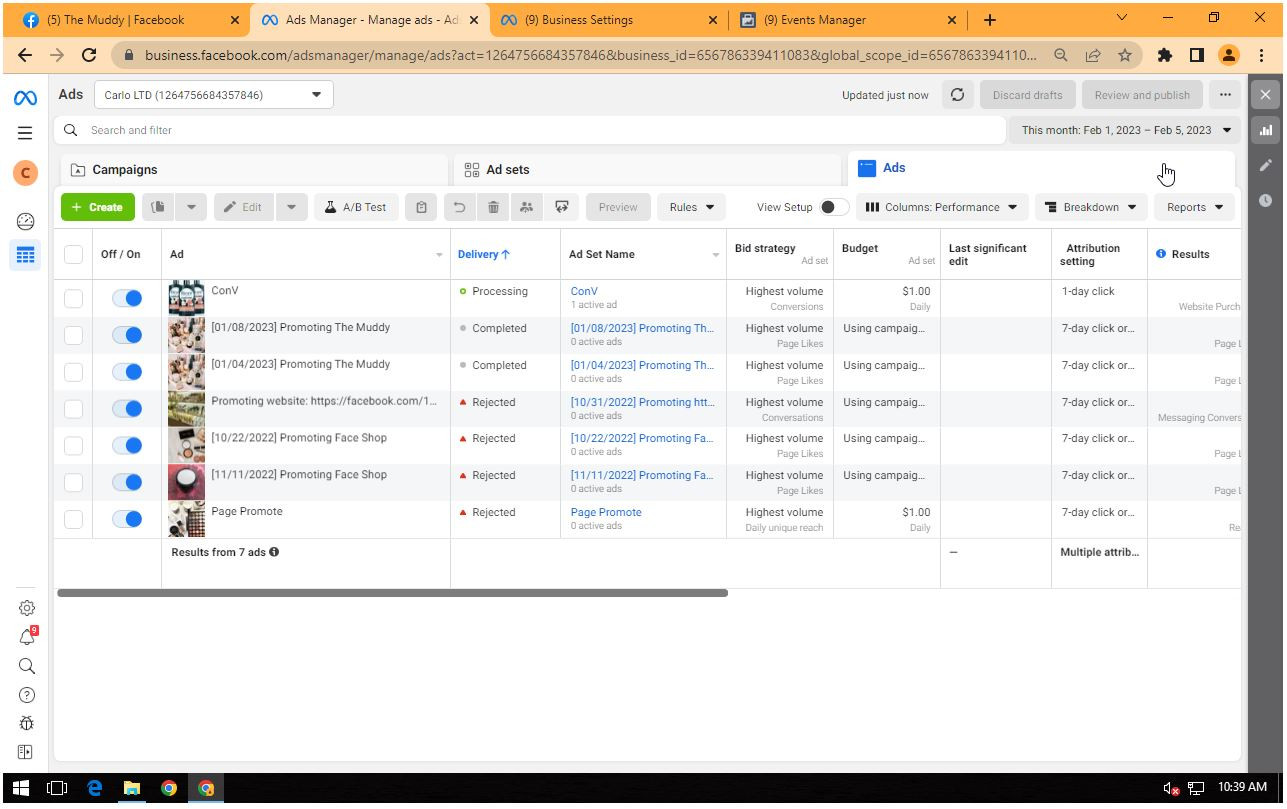Click the Undo arrow icon
The height and width of the screenshot is (809, 1287).
pos(460,207)
